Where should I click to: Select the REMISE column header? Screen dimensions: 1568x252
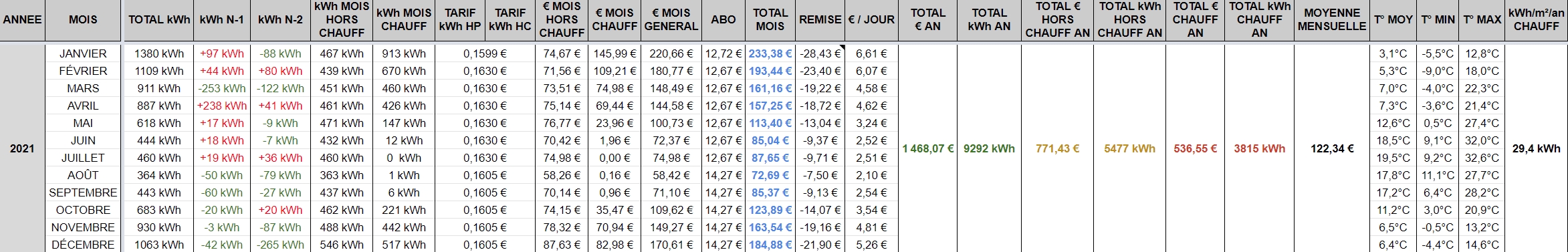(x=820, y=20)
